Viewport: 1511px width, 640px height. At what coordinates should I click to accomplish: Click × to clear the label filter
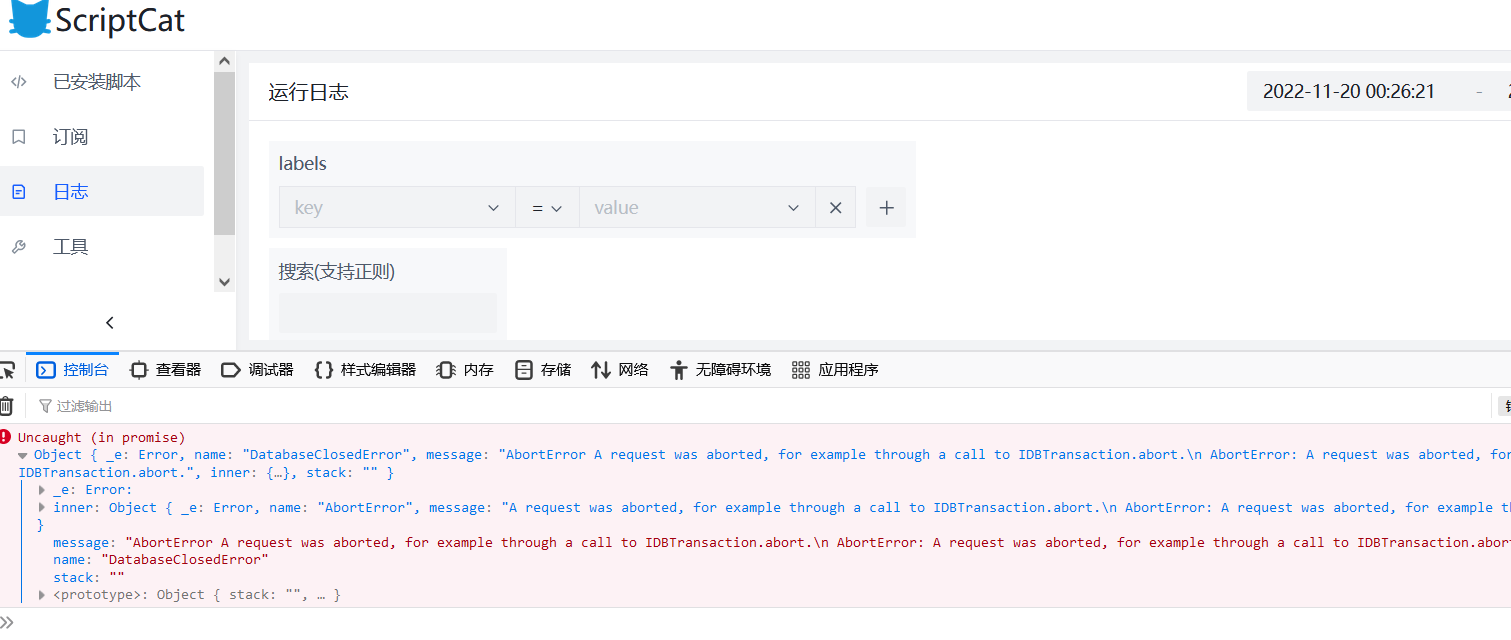pos(835,207)
